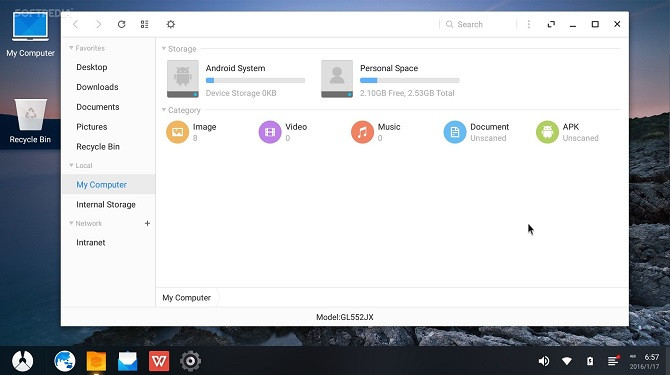Open the three-dot more options menu
Viewport: 670px width, 375px height.
(529, 24)
